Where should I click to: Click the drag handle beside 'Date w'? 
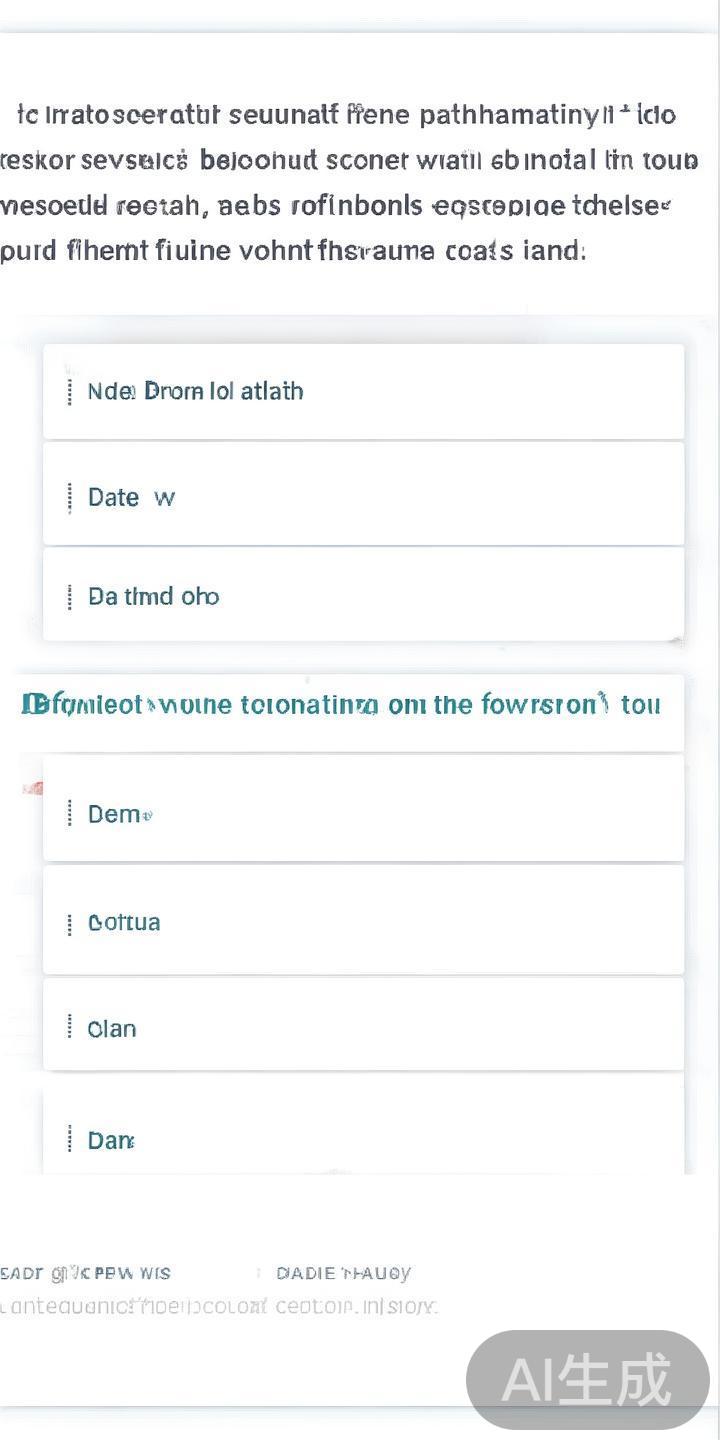click(x=69, y=497)
